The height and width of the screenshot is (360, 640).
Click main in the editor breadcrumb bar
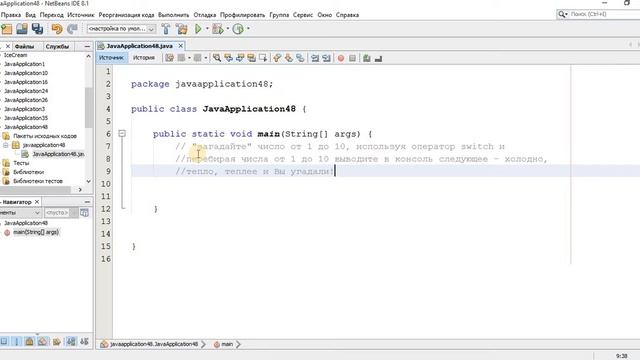tap(227, 344)
